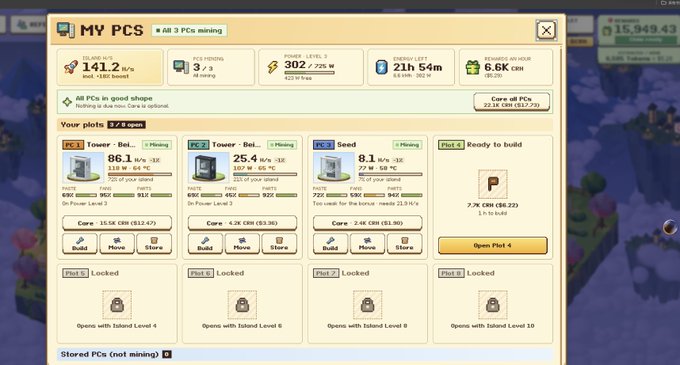Image resolution: width=680 pixels, height=365 pixels.
Task: Click the 141.2 H/s island hashrate value
Action: point(108,67)
